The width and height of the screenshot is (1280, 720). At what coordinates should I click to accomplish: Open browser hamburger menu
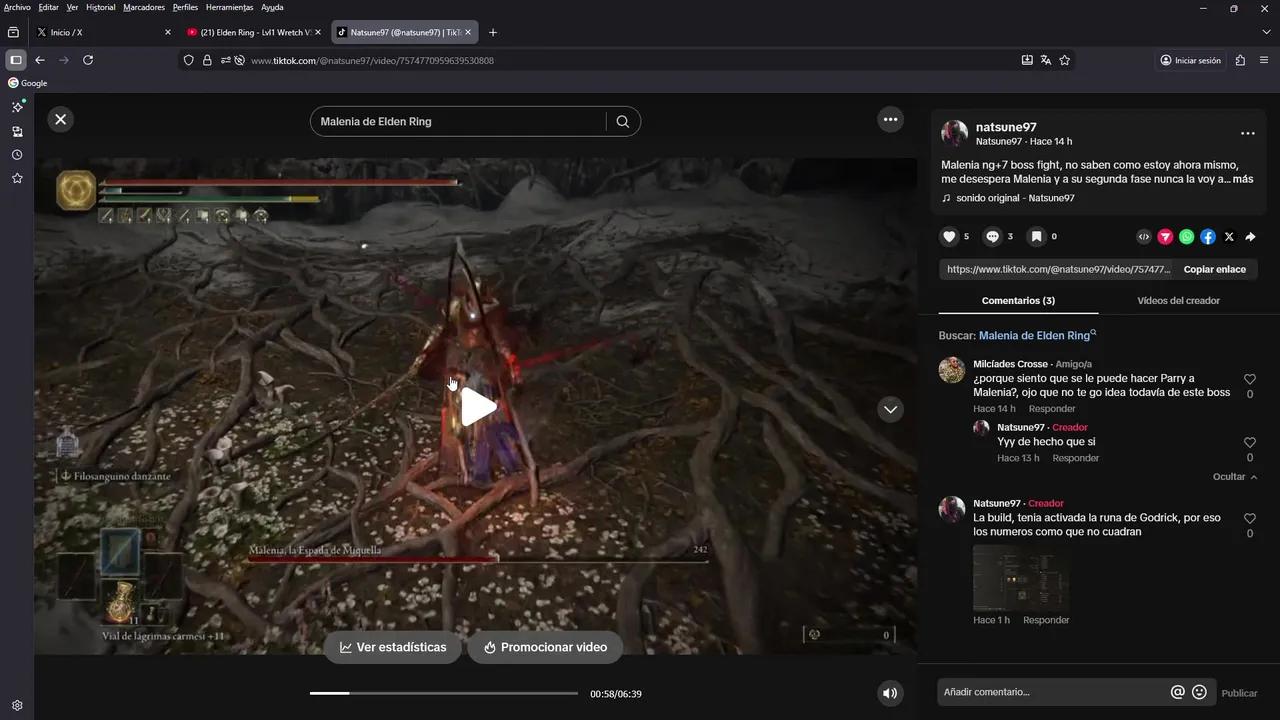(x=1264, y=60)
